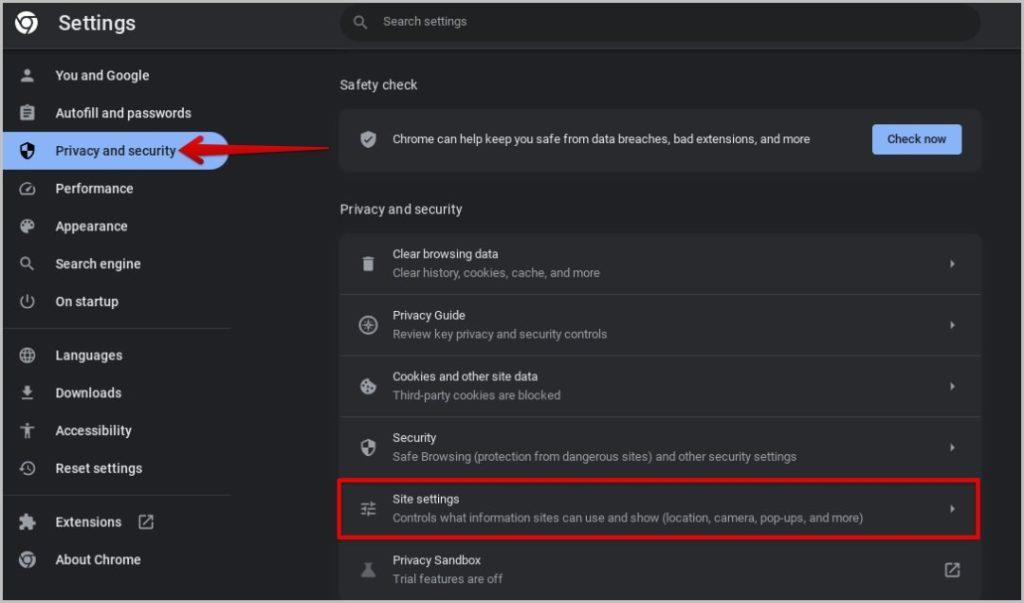Click the reset clock icon for Reset settings

(27, 468)
